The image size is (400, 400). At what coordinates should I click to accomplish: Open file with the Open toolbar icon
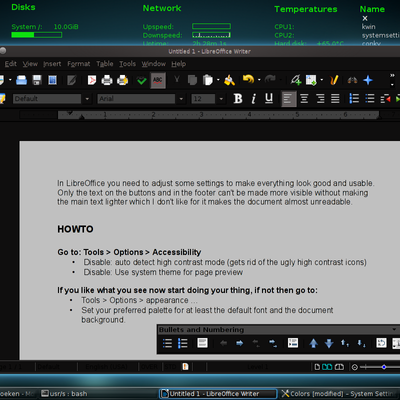click(x=21, y=80)
